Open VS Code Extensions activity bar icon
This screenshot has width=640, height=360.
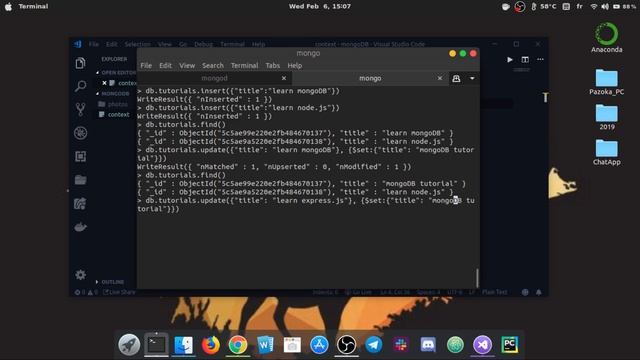[x=80, y=156]
